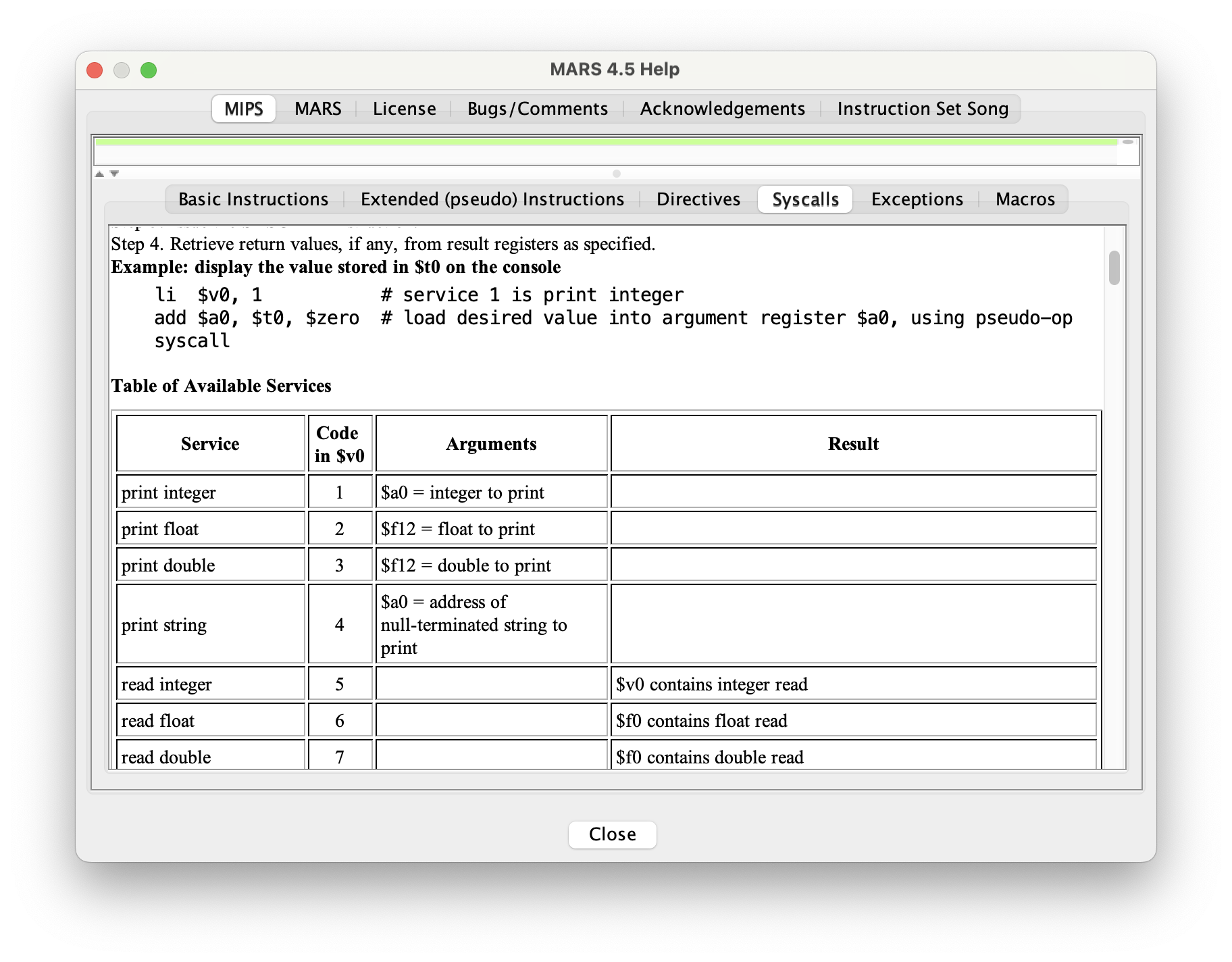Click the 'Code in $v0' column header

click(x=340, y=444)
